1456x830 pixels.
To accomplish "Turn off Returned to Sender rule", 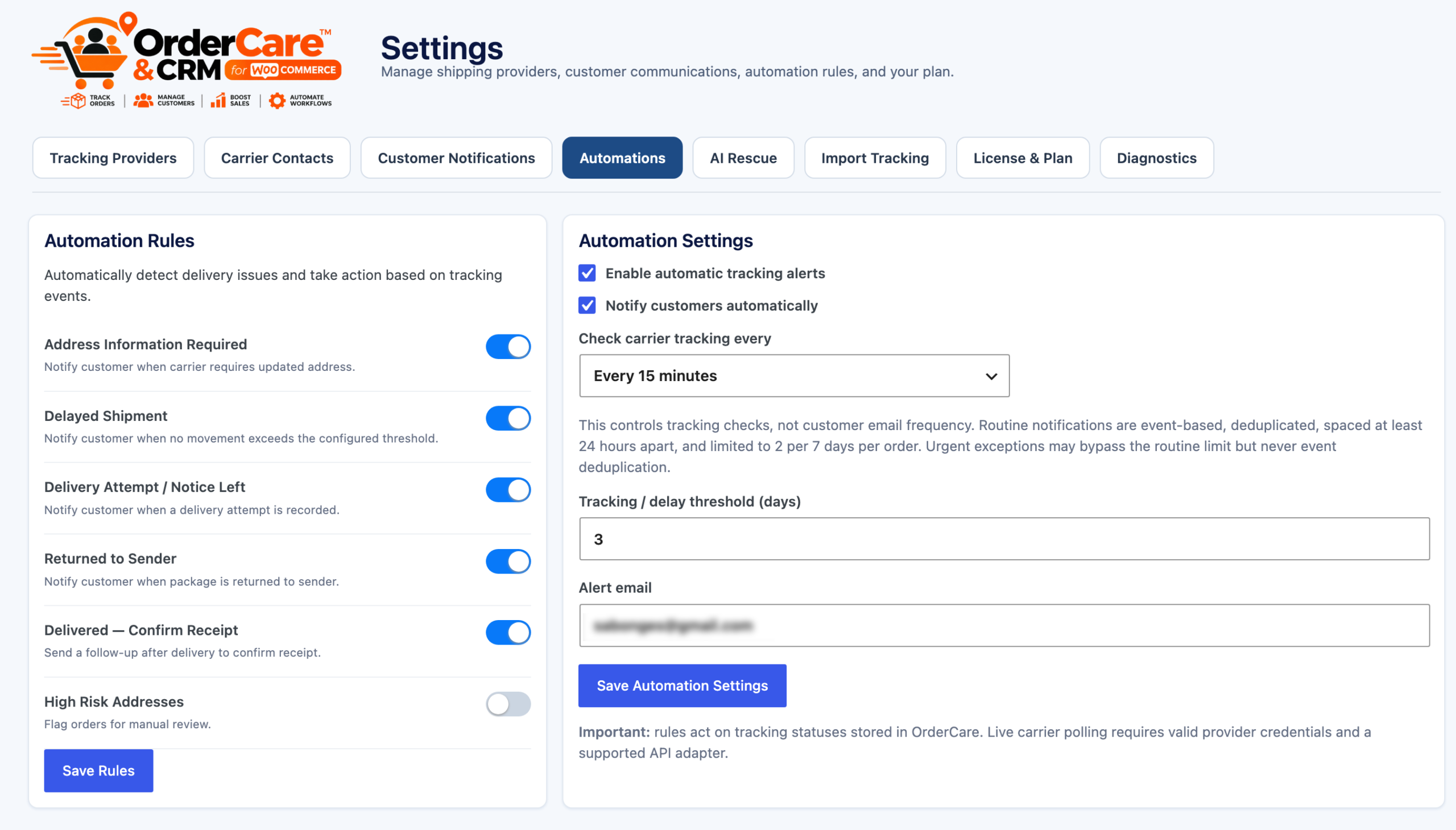I will [x=508, y=561].
